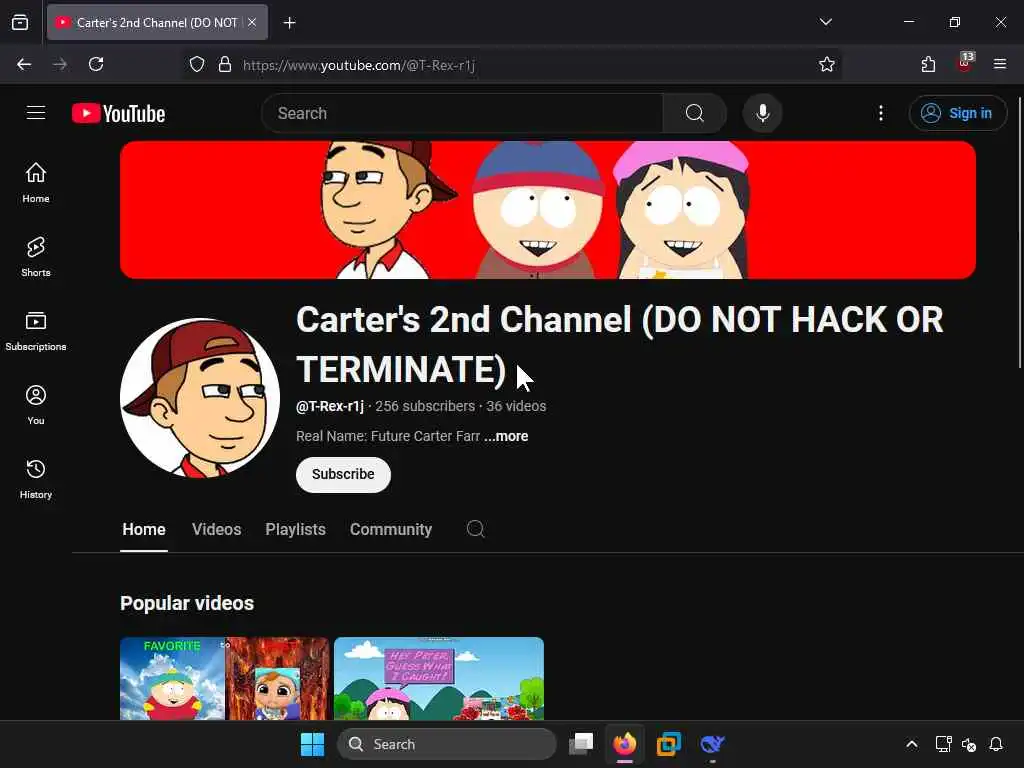This screenshot has width=1024, height=768.
Task: Click the '36 videos' count text
Action: click(x=516, y=406)
